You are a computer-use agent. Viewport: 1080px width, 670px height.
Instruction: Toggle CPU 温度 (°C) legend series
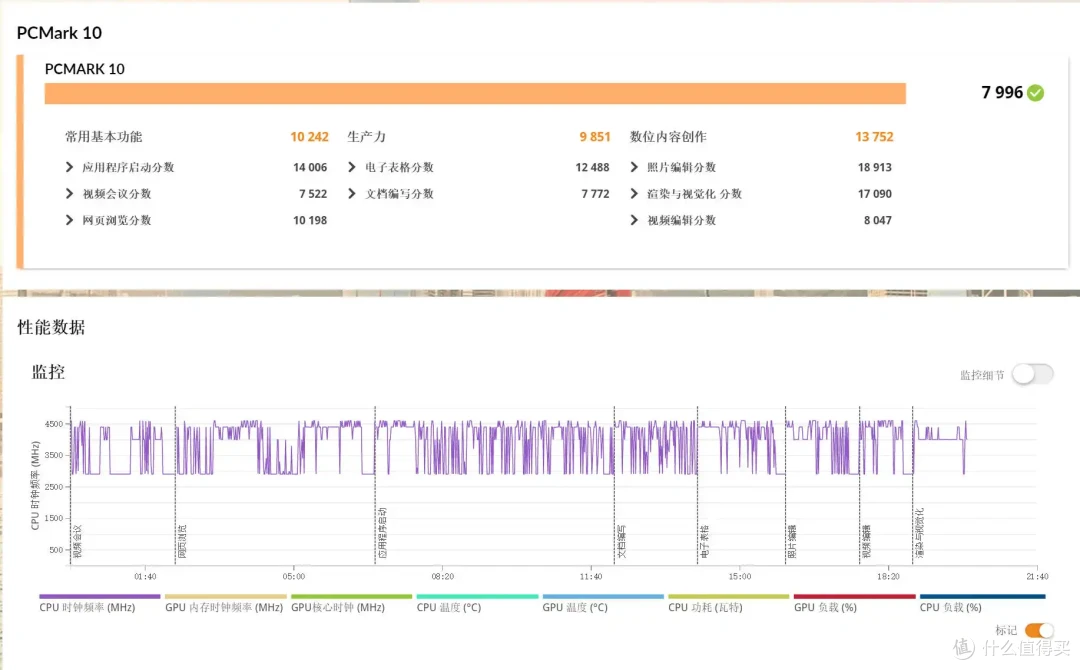click(477, 603)
